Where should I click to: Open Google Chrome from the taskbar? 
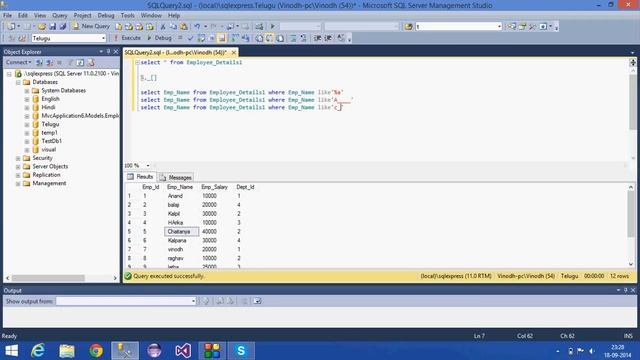click(x=96, y=351)
